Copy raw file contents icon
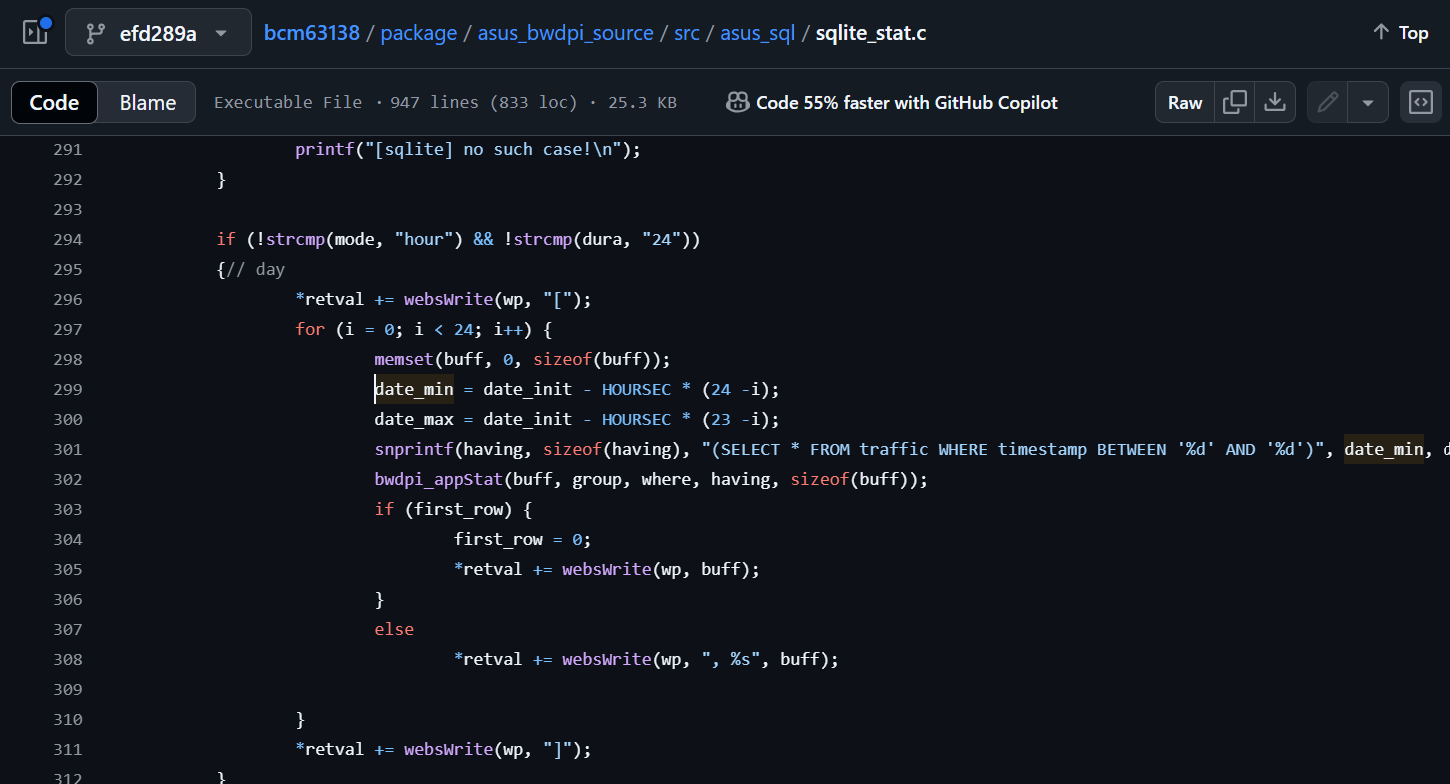1450x784 pixels. 1235,102
